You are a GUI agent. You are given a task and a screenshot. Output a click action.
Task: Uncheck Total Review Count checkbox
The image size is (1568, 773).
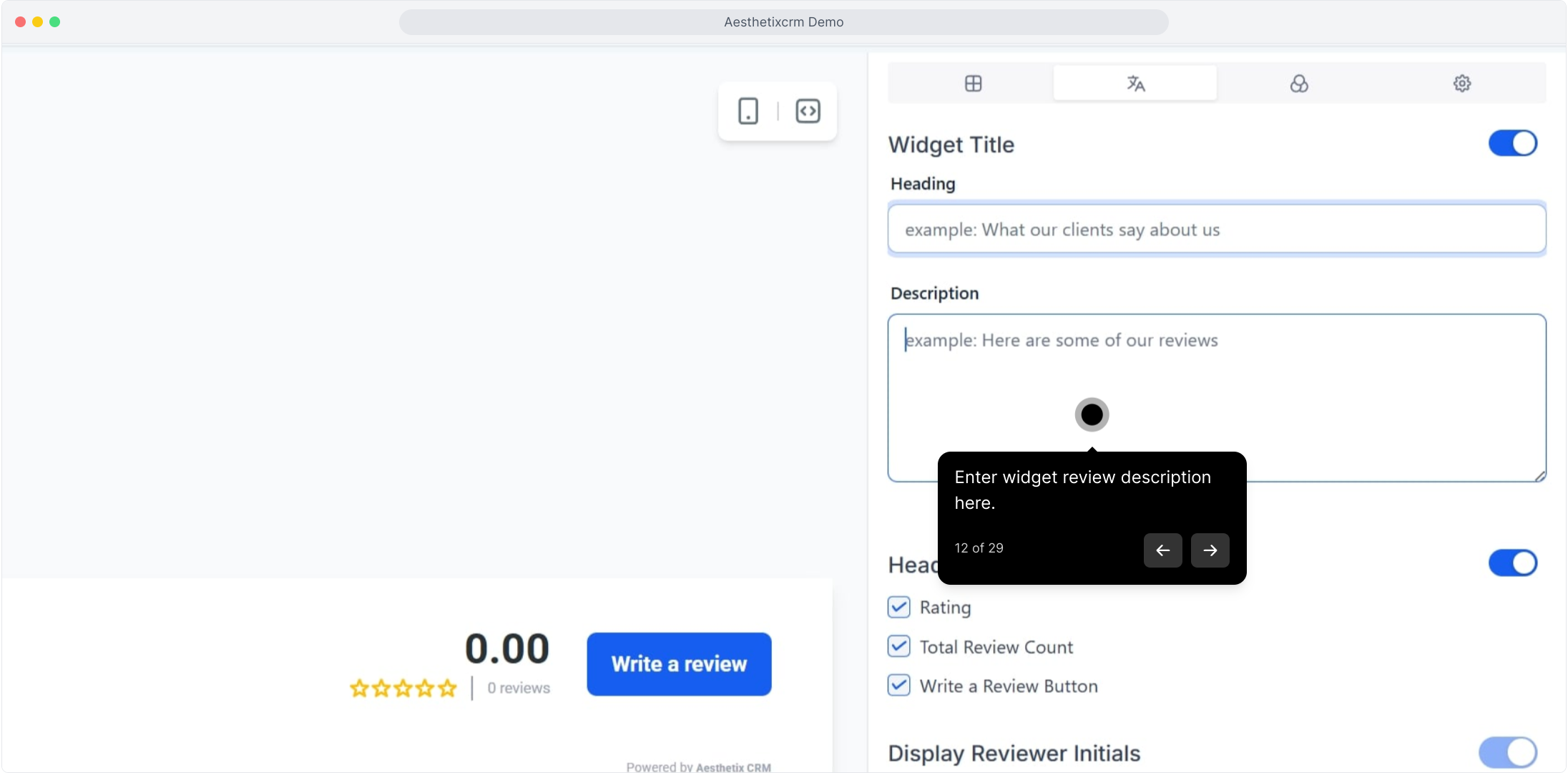click(x=899, y=646)
